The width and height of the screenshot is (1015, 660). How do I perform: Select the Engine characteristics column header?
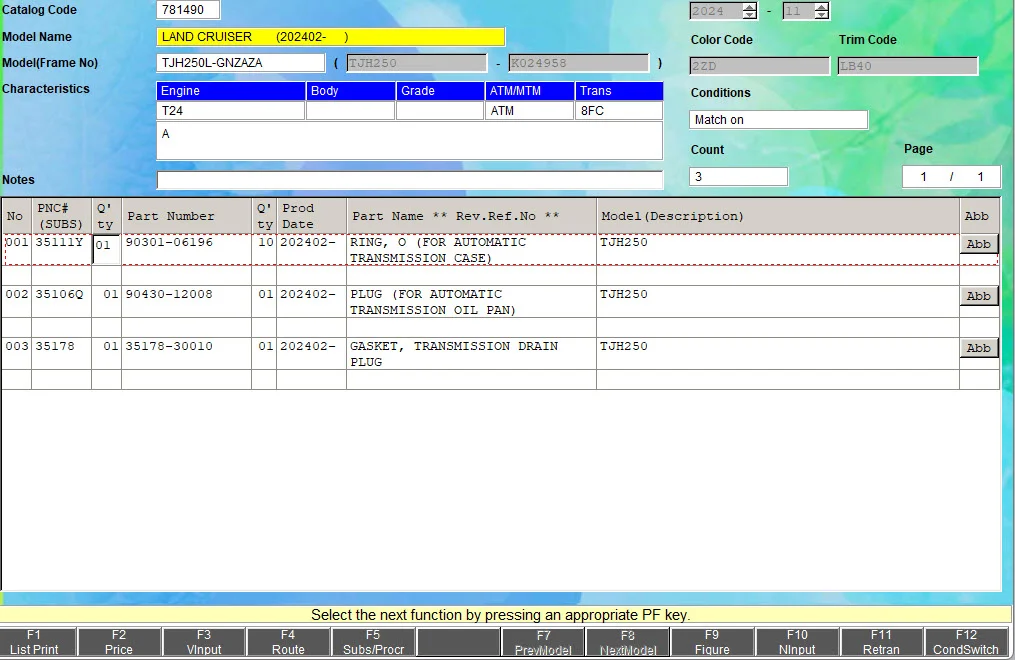230,91
